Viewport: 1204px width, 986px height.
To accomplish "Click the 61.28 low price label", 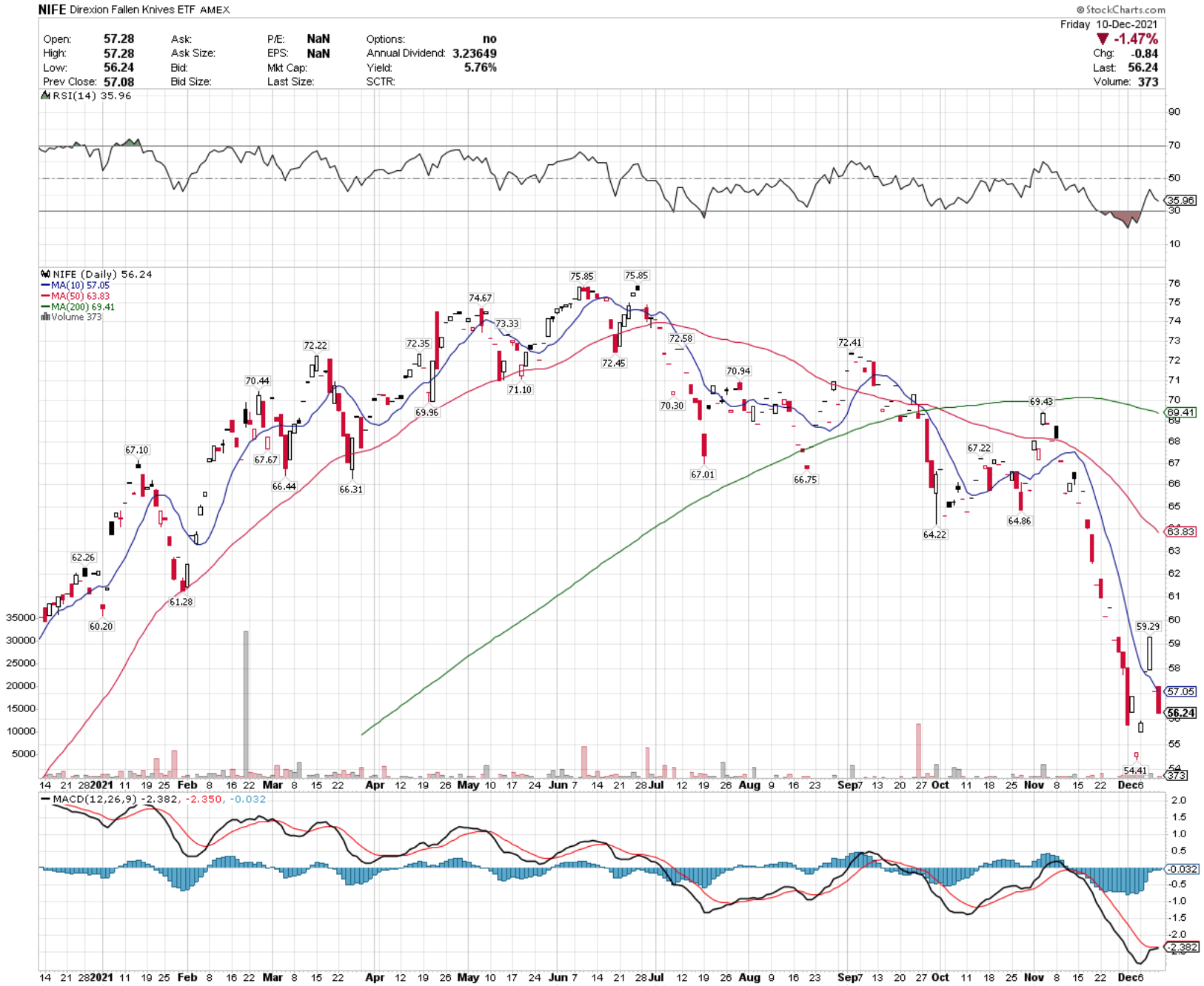I will coord(181,602).
